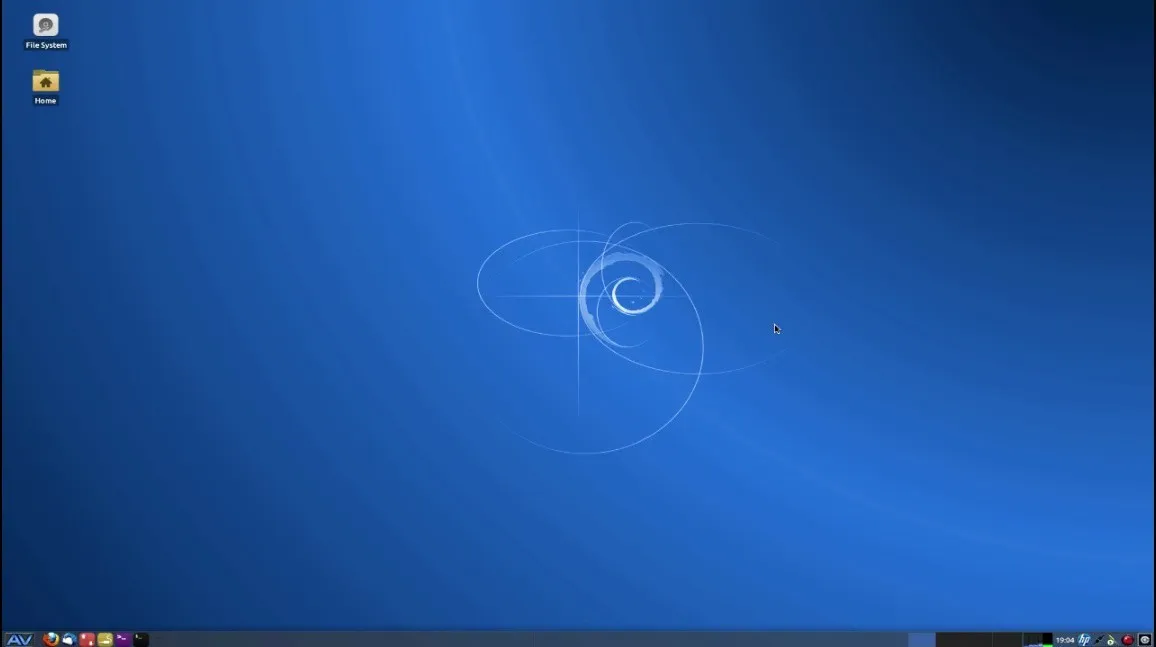This screenshot has height=647, width=1156.
Task: Click the cloud-shaped launcher next to Firefox
Action: (68, 639)
